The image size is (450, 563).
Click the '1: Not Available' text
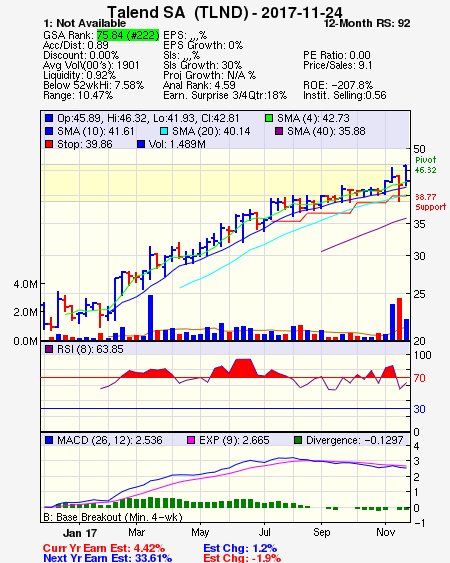point(84,23)
